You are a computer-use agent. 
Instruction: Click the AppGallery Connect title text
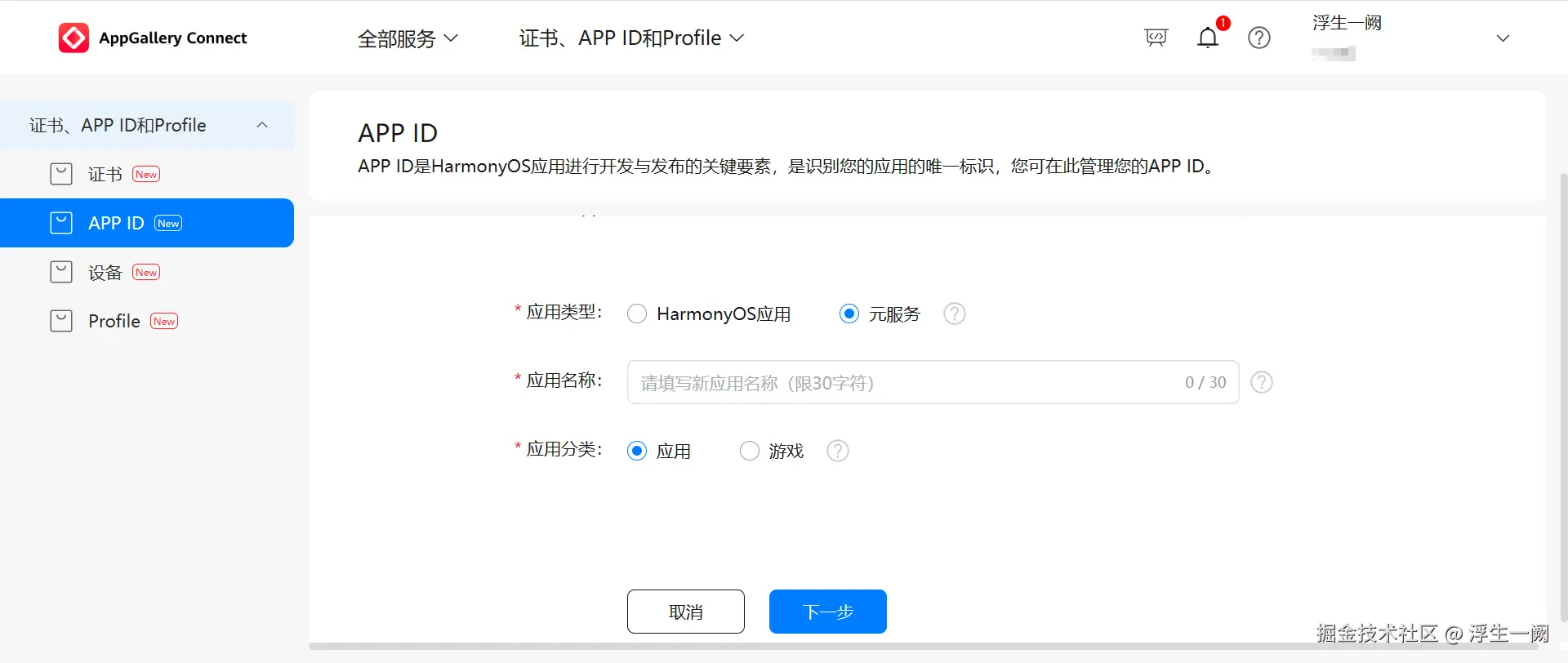[x=172, y=38]
